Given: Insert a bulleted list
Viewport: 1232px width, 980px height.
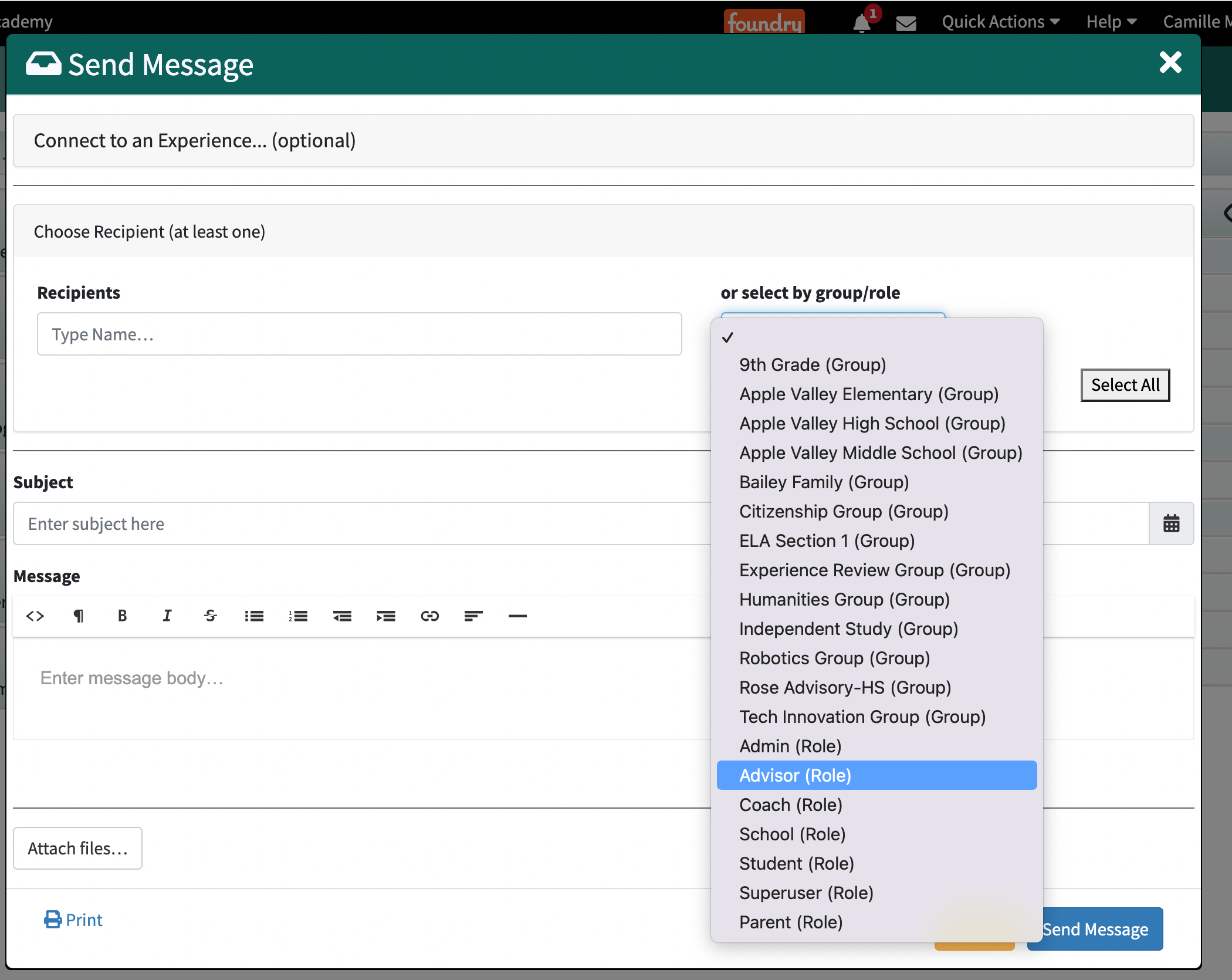Looking at the screenshot, I should click(x=254, y=616).
